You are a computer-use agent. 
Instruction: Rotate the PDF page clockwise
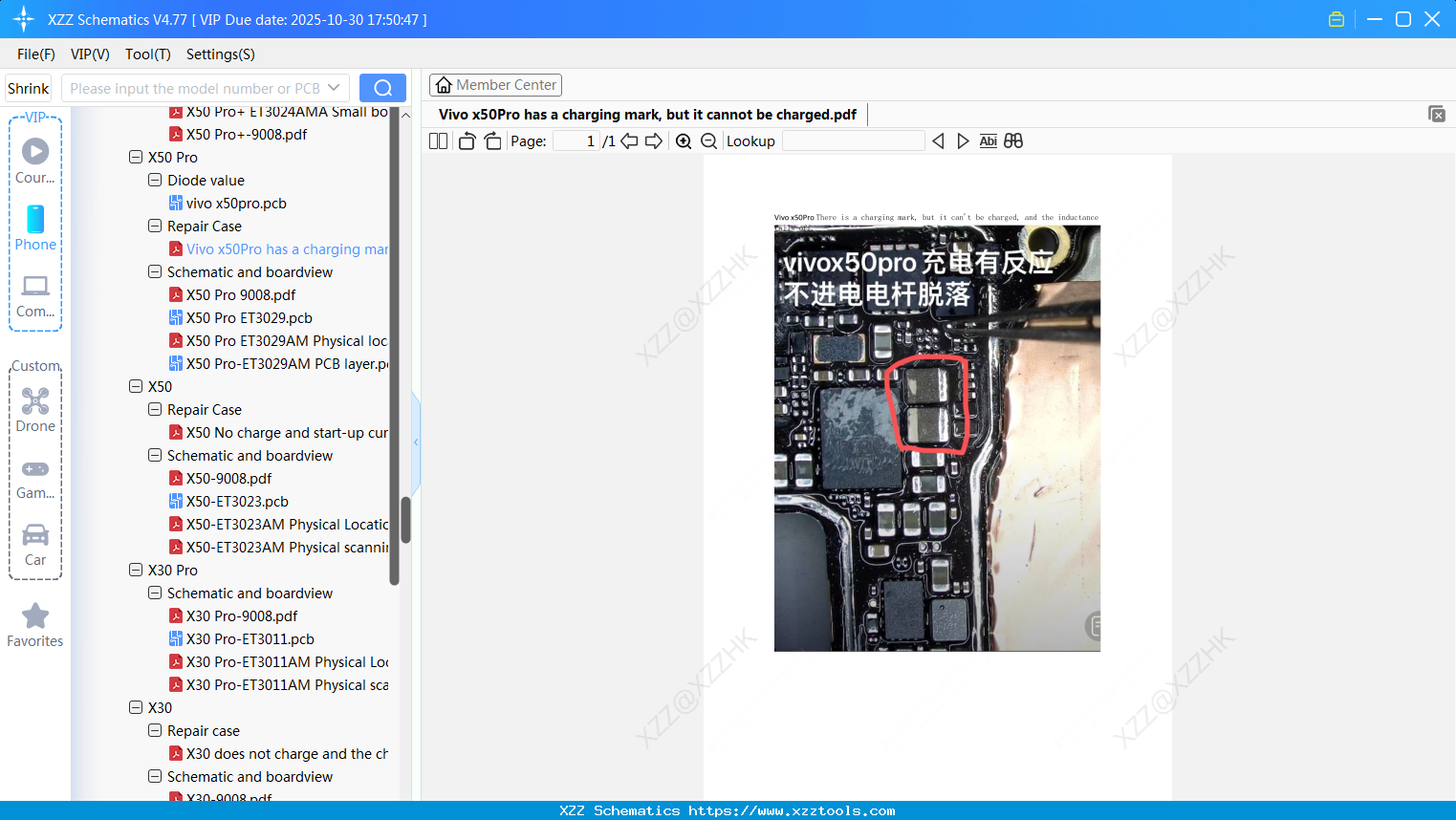[x=491, y=140]
